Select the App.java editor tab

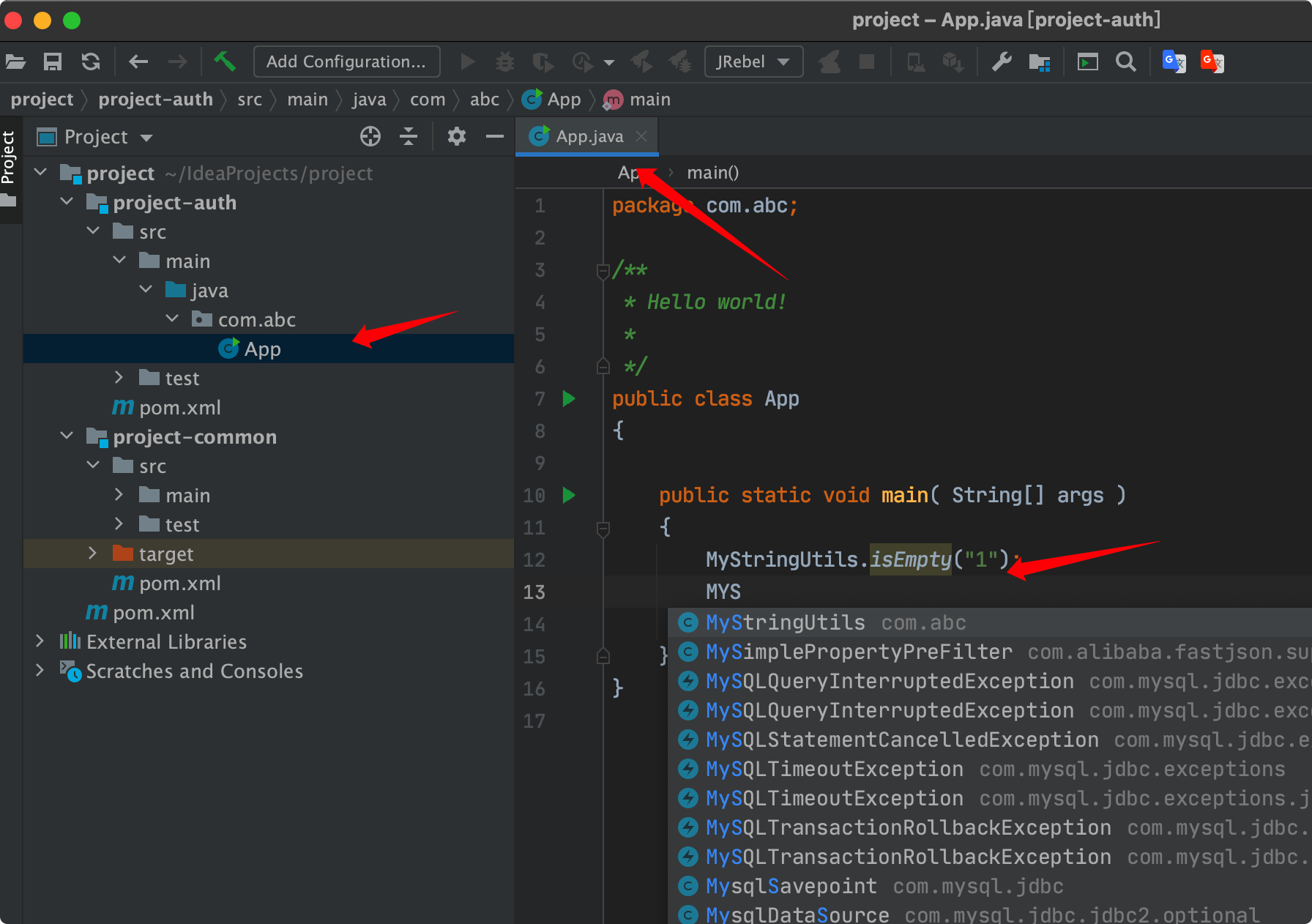pyautogui.click(x=589, y=136)
